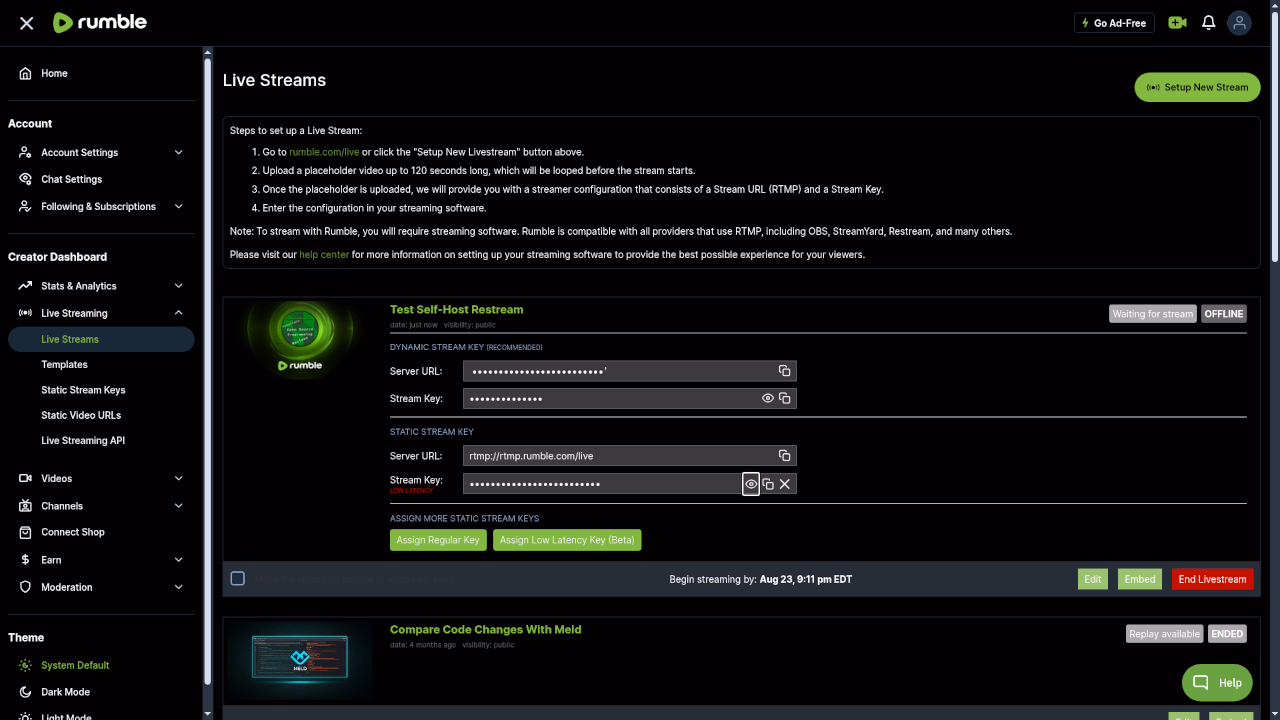Open Connect Shop
Viewport: 1280px width, 720px height.
pyautogui.click(x=72, y=532)
